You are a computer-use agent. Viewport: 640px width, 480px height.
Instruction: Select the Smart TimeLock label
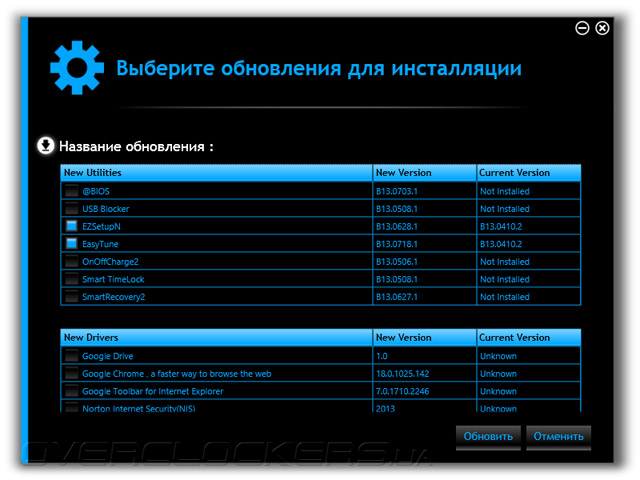tap(113, 279)
